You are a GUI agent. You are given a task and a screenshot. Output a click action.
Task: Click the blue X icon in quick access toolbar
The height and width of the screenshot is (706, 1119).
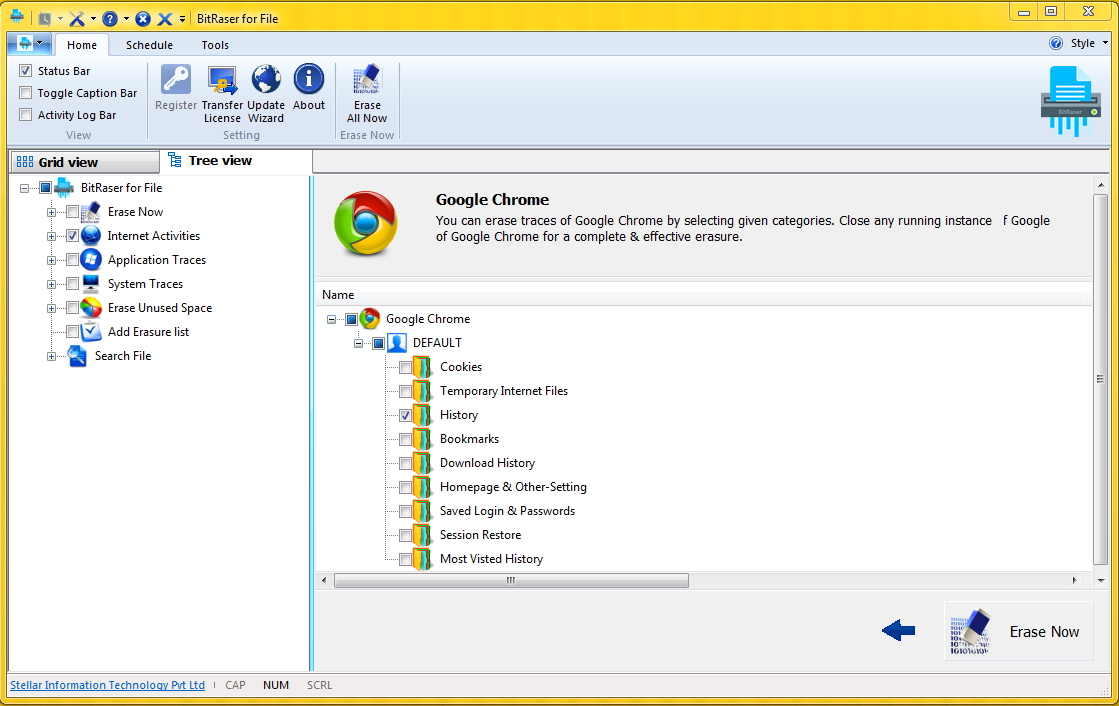coord(165,19)
